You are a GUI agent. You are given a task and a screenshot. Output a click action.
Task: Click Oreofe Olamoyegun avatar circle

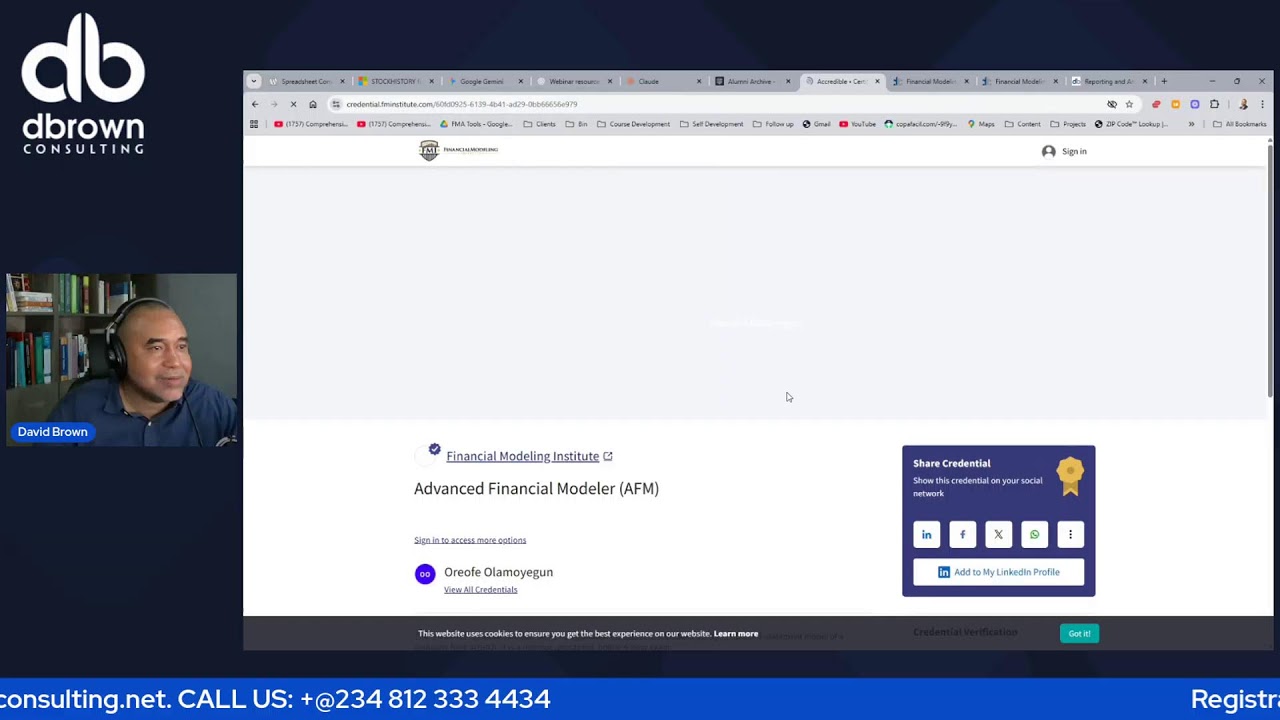coord(425,574)
